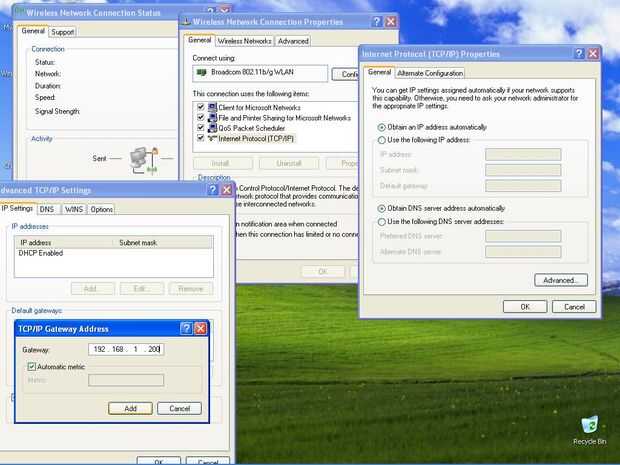Click the Subnet mask field
This screenshot has height=465, width=620.
[523, 170]
